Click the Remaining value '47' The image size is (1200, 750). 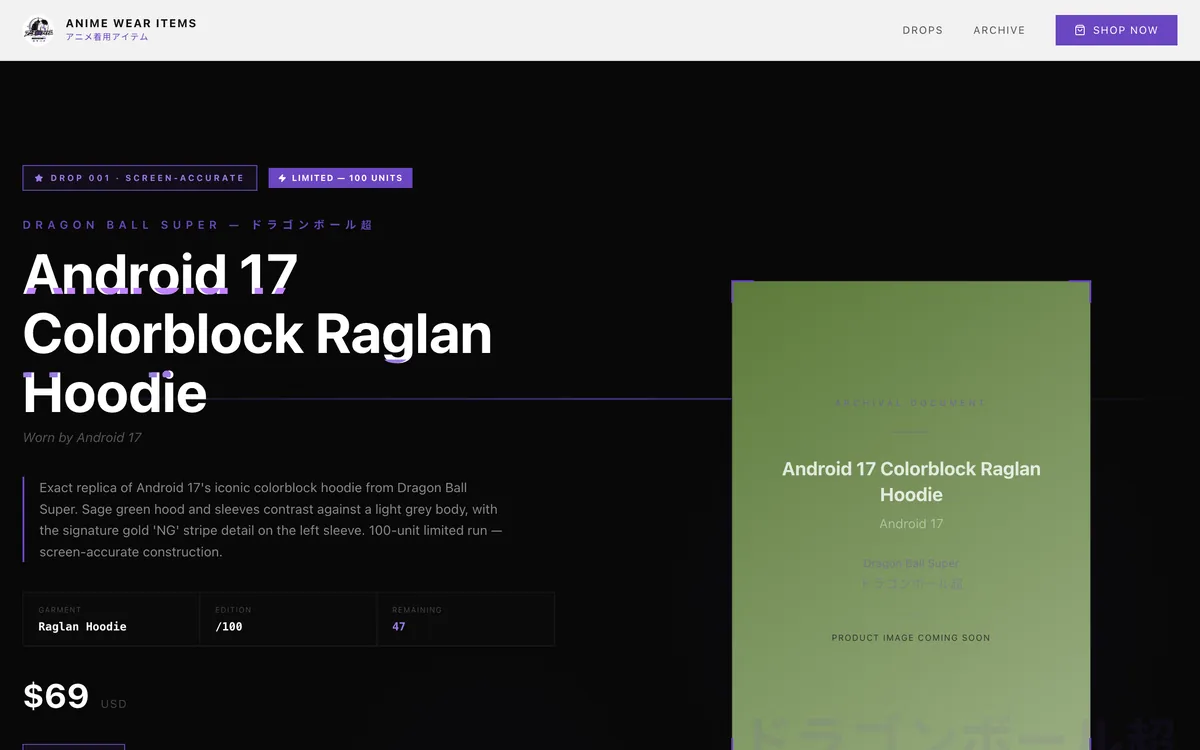[x=399, y=627]
